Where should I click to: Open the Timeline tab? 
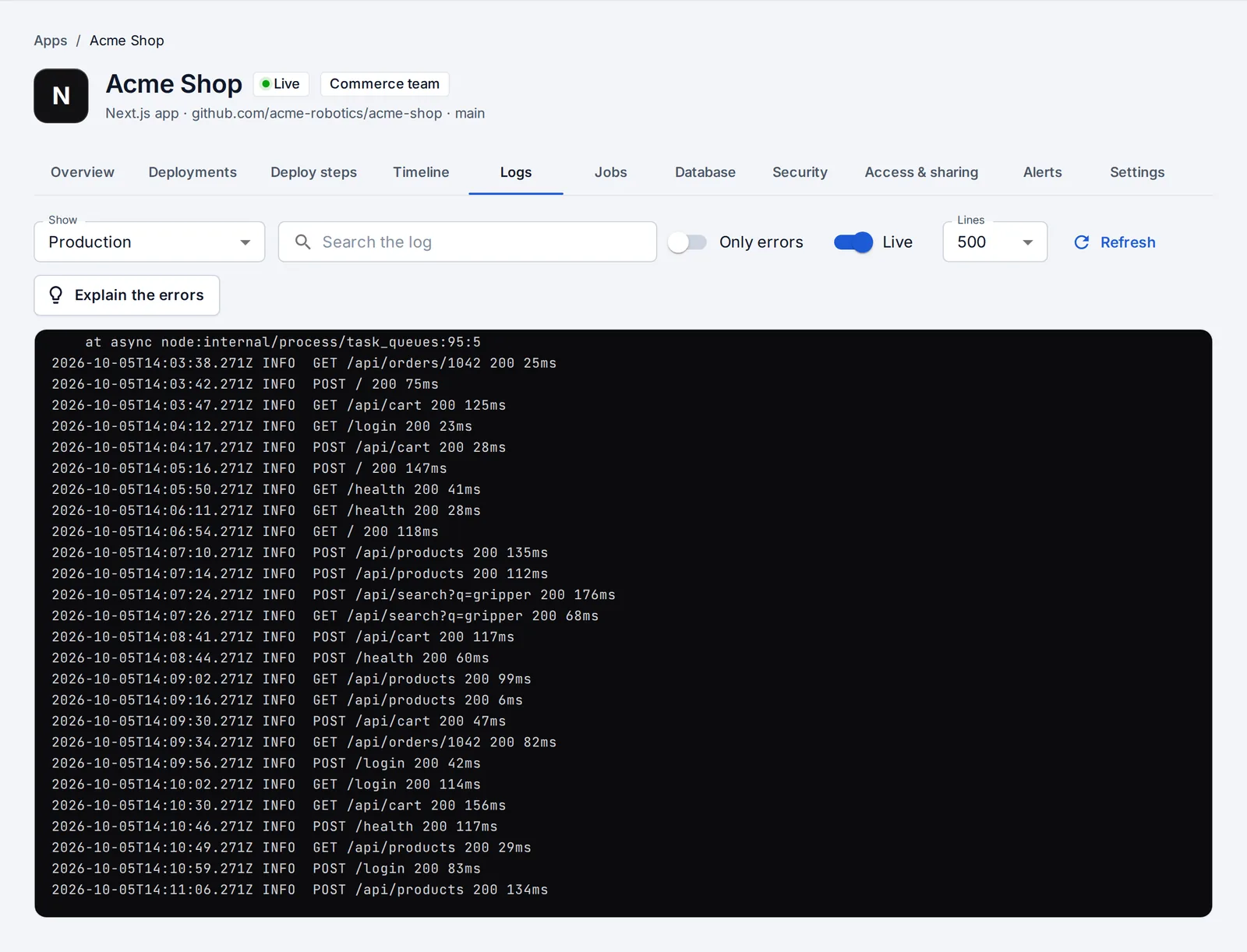pos(421,172)
